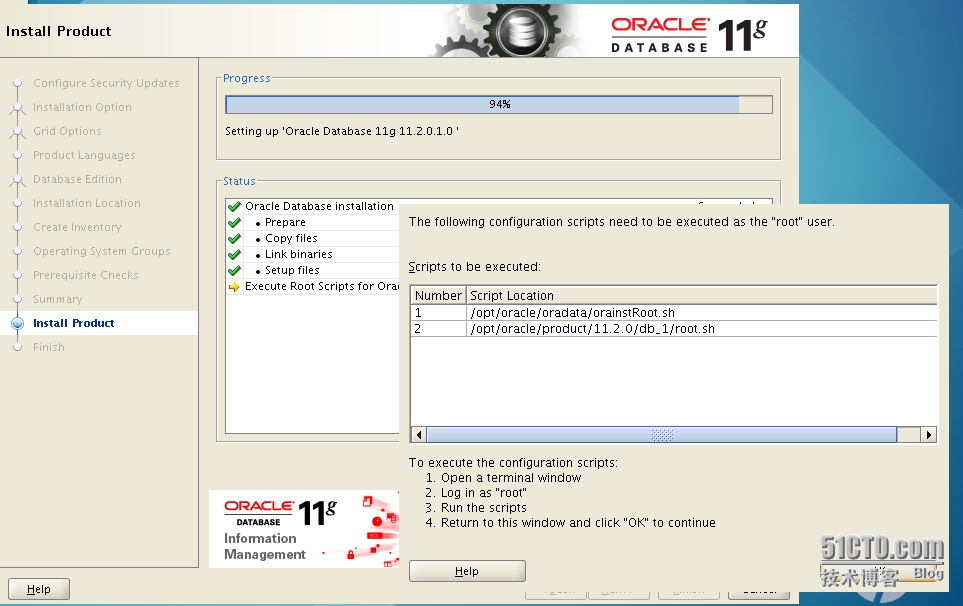The image size is (963, 606).
Task: Click the green check icon beside Setup files
Action: click(234, 270)
